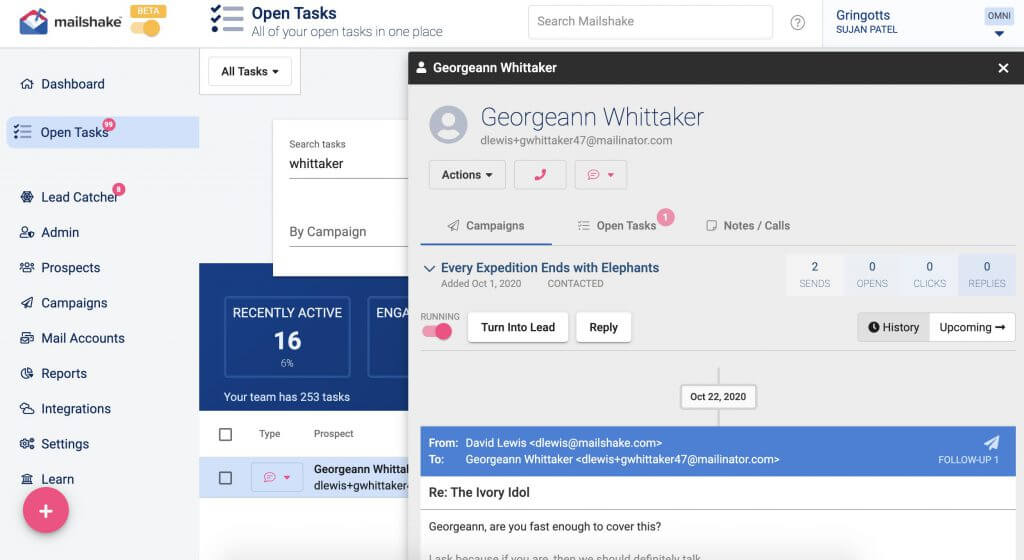The image size is (1024, 560).
Task: Open the message bubble dropdown in panel
Action: 601,175
